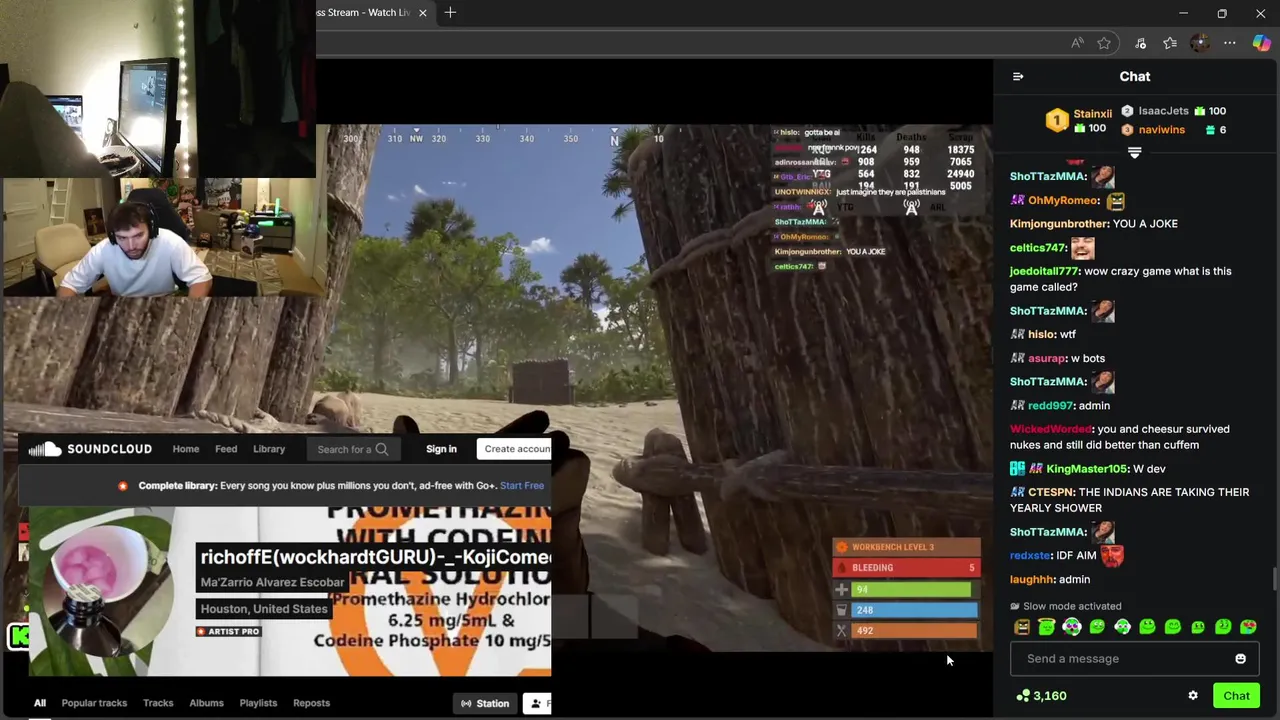Select the heart-eyes green emote
Viewport: 1280px width, 720px height.
coord(1248,627)
